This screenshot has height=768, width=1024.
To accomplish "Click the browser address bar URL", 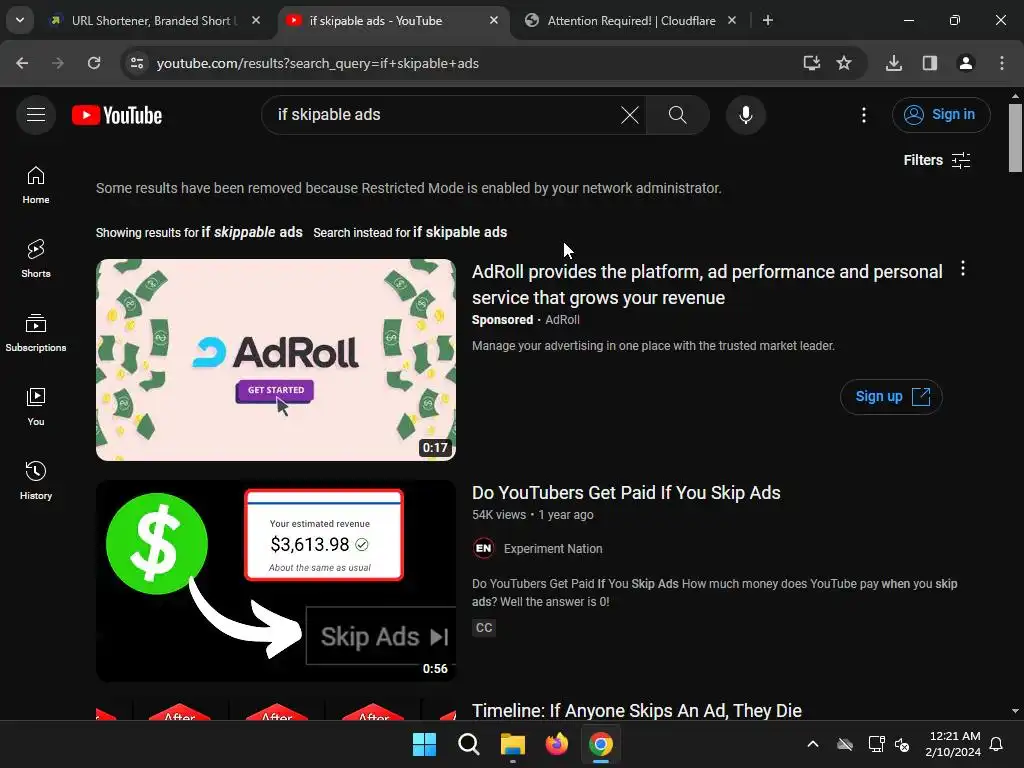I will point(317,63).
